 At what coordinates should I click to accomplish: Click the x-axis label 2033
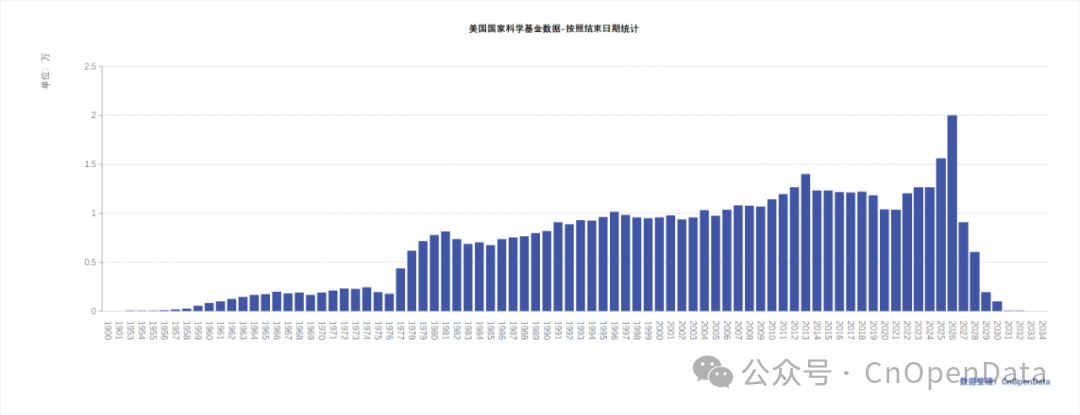pyautogui.click(x=1031, y=328)
